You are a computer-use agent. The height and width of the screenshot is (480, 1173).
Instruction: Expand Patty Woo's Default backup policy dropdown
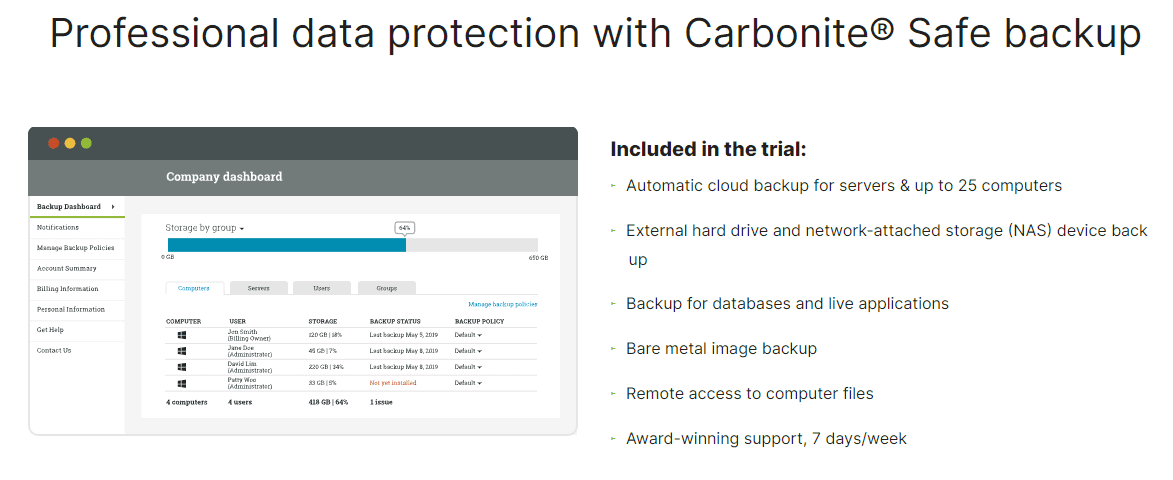(468, 383)
